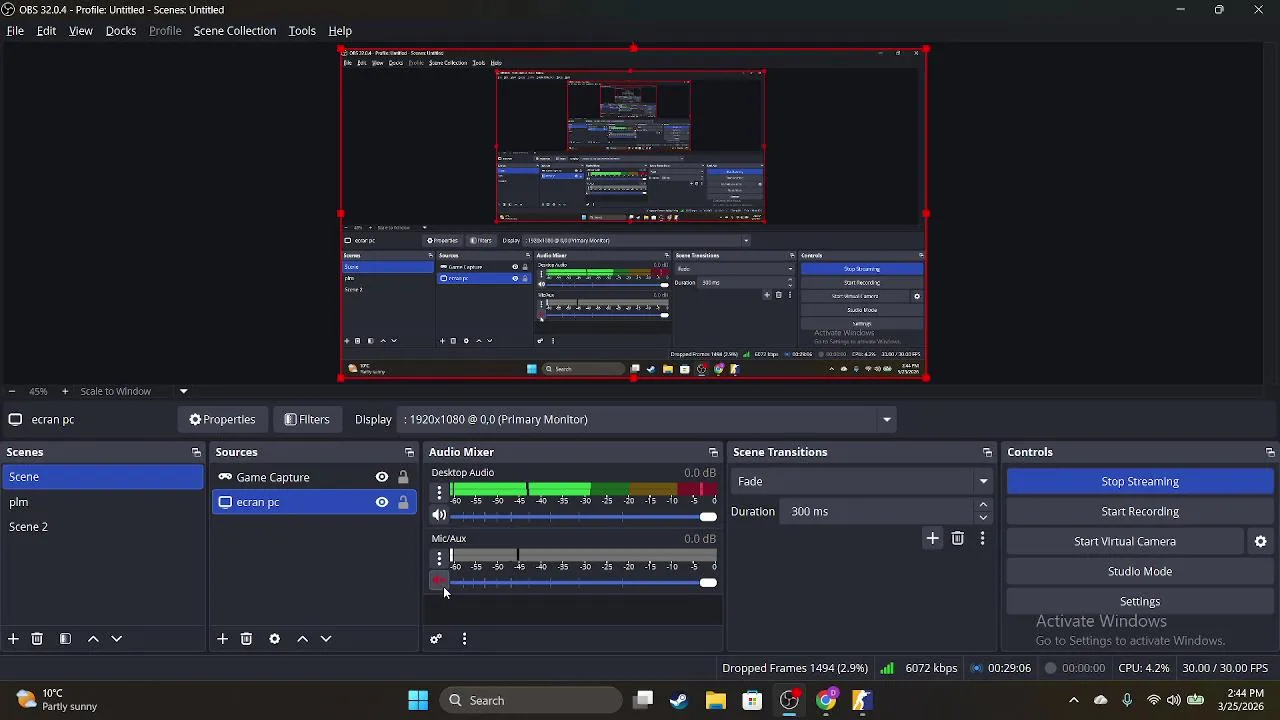Open Docks menu
The height and width of the screenshot is (720, 1280).
coord(121,31)
